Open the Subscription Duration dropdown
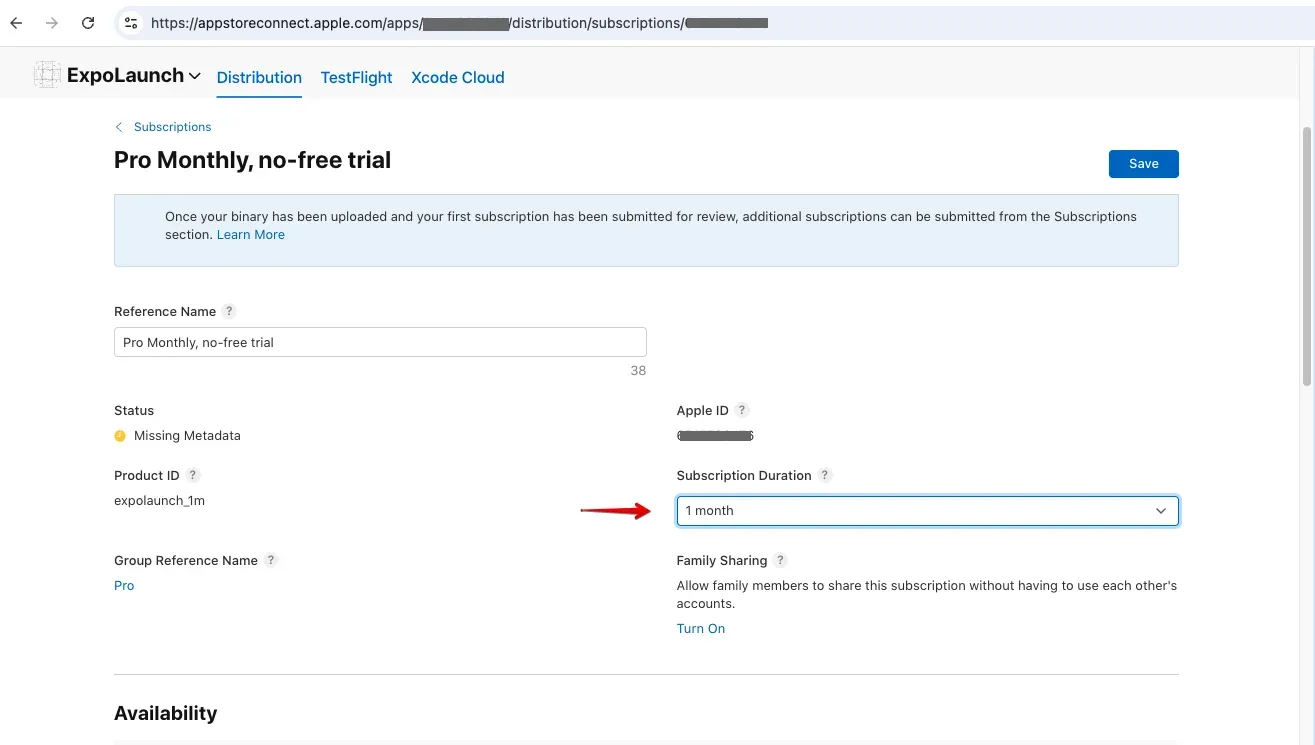This screenshot has width=1315, height=745. (x=927, y=511)
